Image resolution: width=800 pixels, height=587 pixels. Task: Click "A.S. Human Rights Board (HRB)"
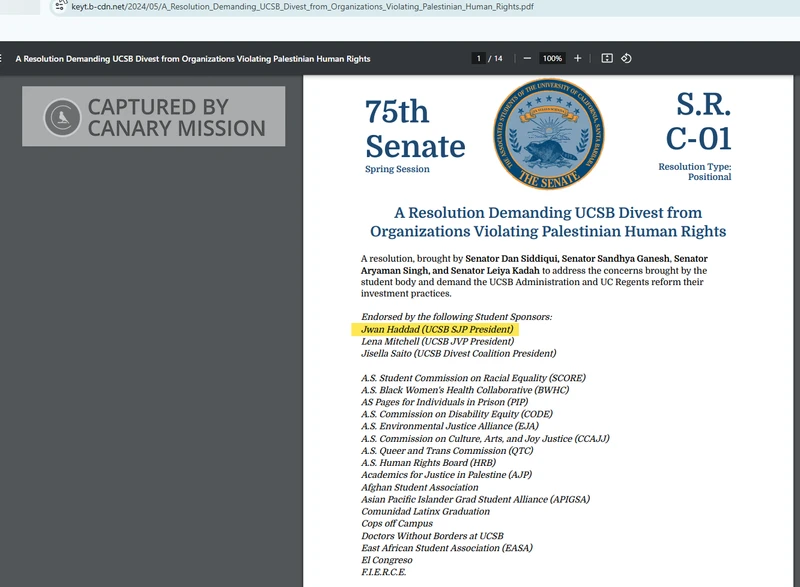tap(429, 463)
